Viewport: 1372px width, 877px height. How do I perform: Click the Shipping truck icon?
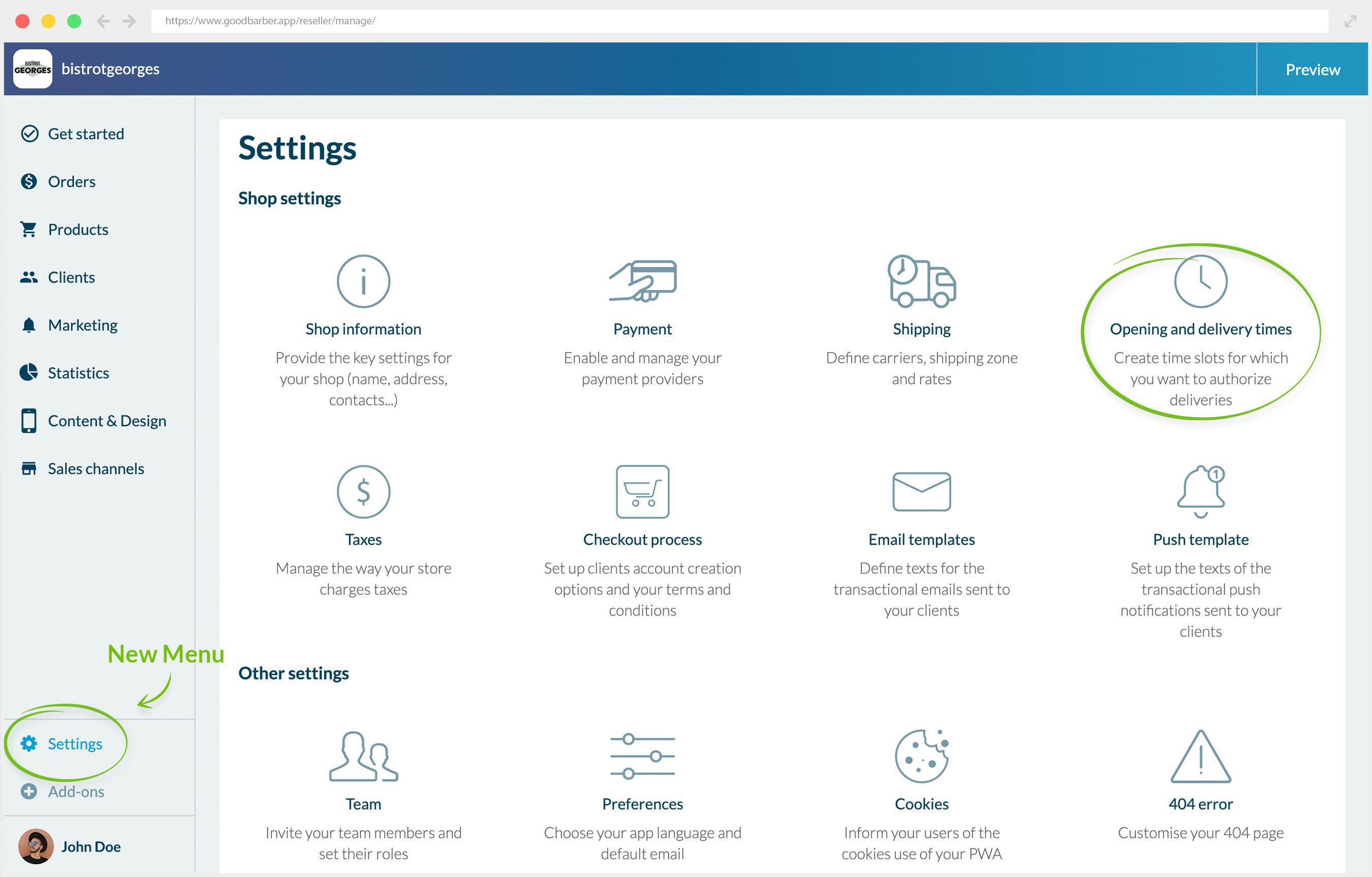(921, 281)
